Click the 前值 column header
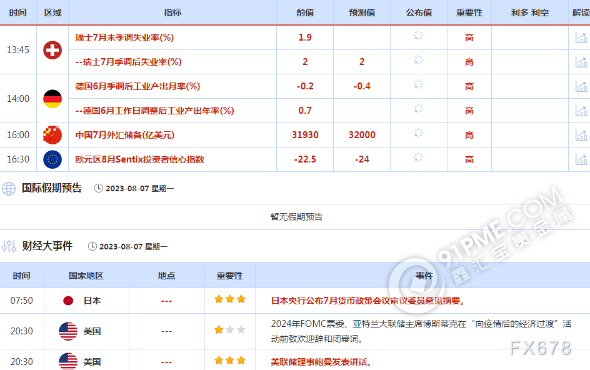The height and width of the screenshot is (370, 590). [x=305, y=12]
